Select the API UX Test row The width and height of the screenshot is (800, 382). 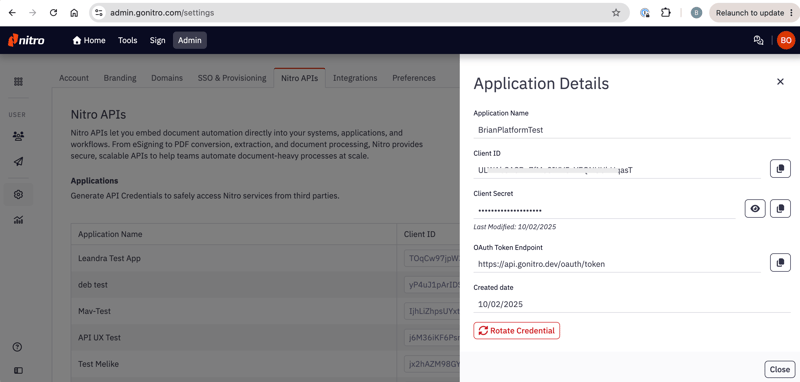coord(265,338)
